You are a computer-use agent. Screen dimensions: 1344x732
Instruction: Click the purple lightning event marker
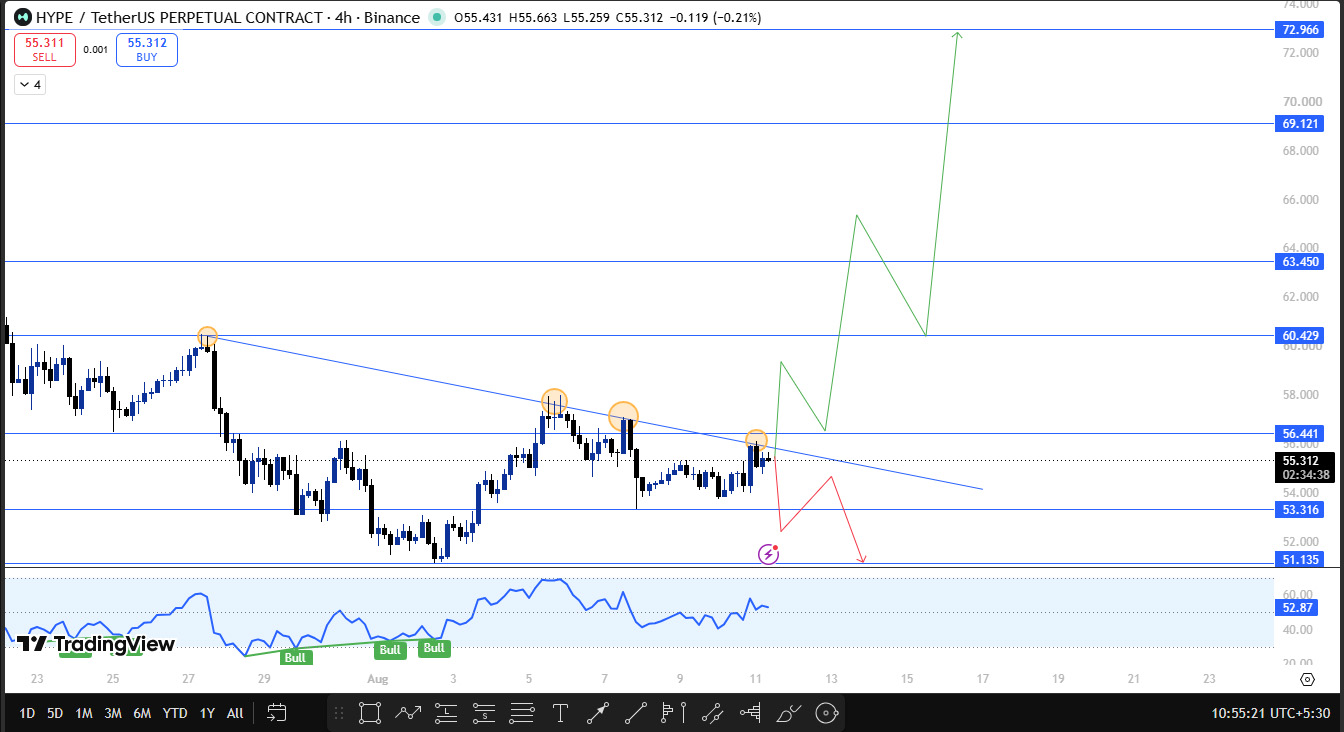pyautogui.click(x=768, y=553)
